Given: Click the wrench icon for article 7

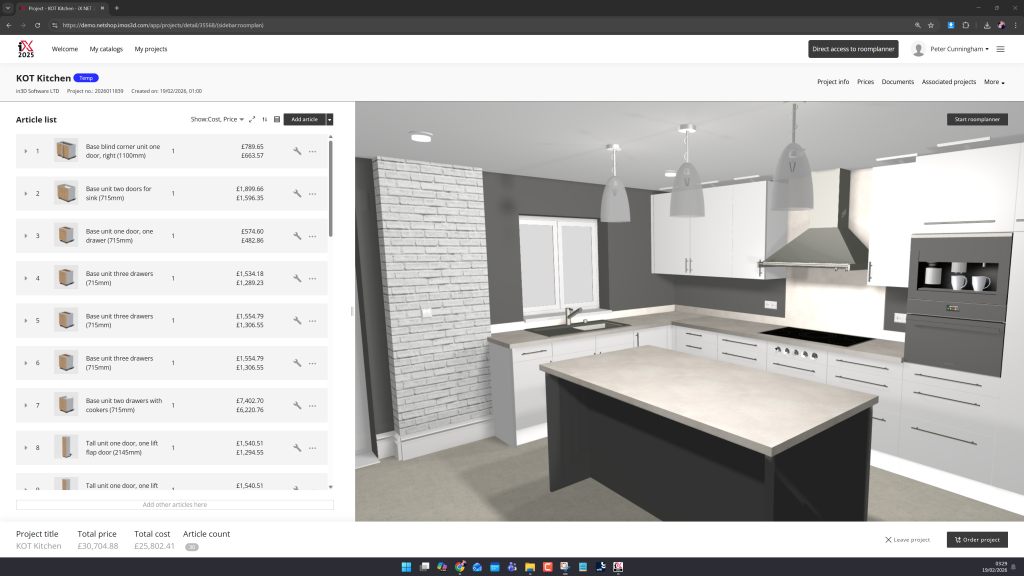Looking at the screenshot, I should (x=297, y=405).
